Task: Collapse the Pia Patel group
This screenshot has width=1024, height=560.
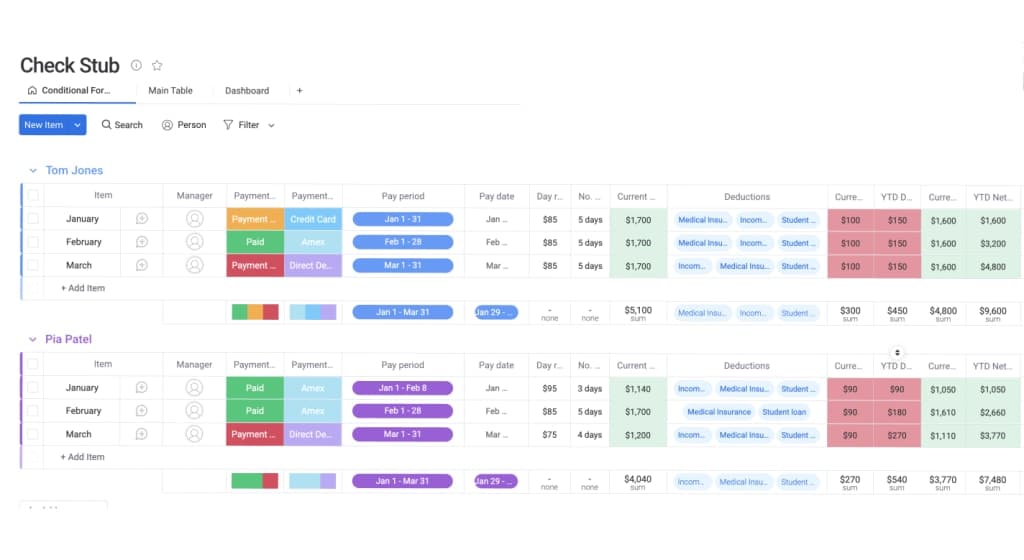Action: pos(33,339)
